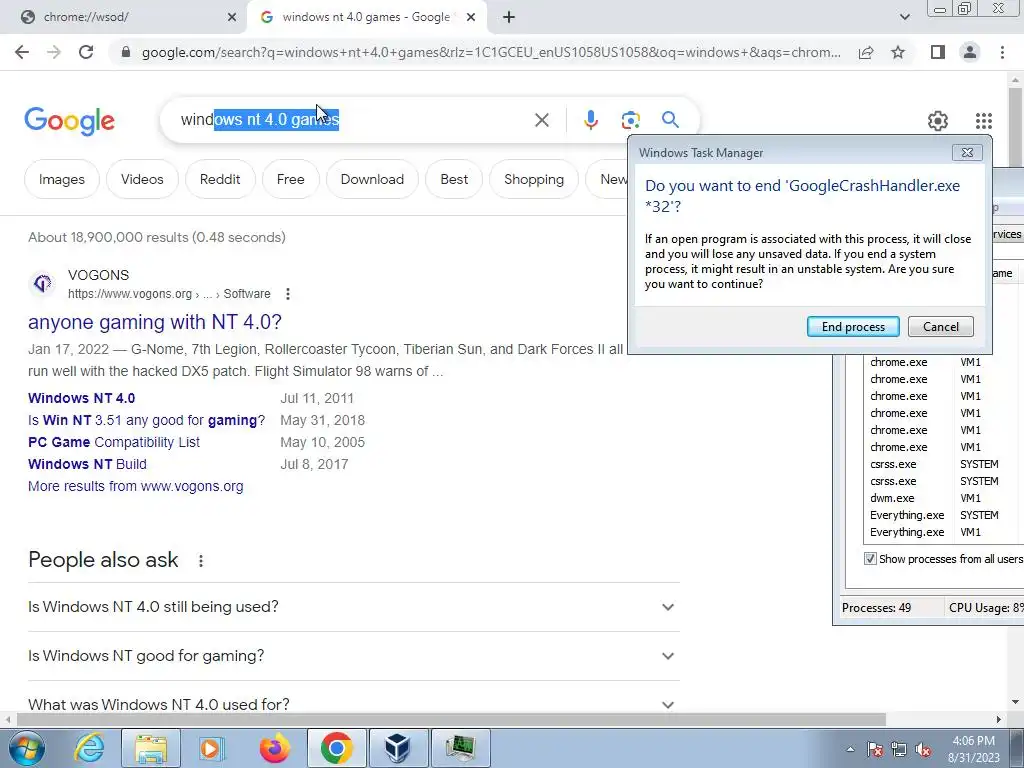The image size is (1024, 768).
Task: Click the Chrome address bar URL
Action: [x=491, y=52]
